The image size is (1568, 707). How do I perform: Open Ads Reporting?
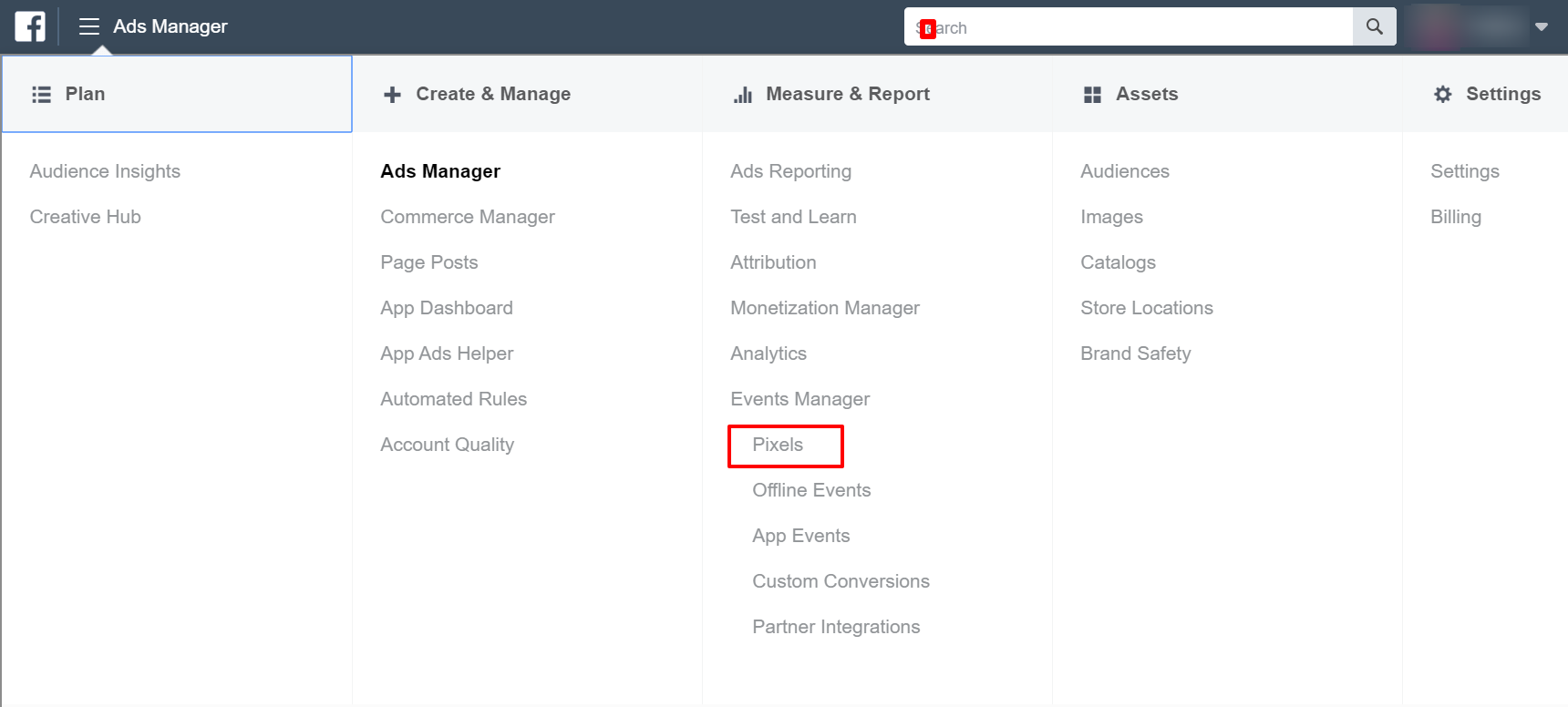pyautogui.click(x=790, y=171)
